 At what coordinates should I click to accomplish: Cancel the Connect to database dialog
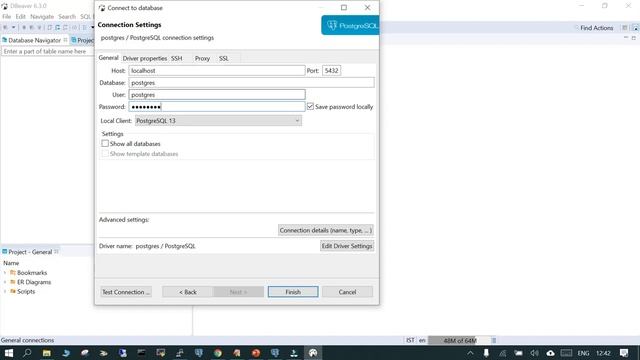tap(347, 292)
